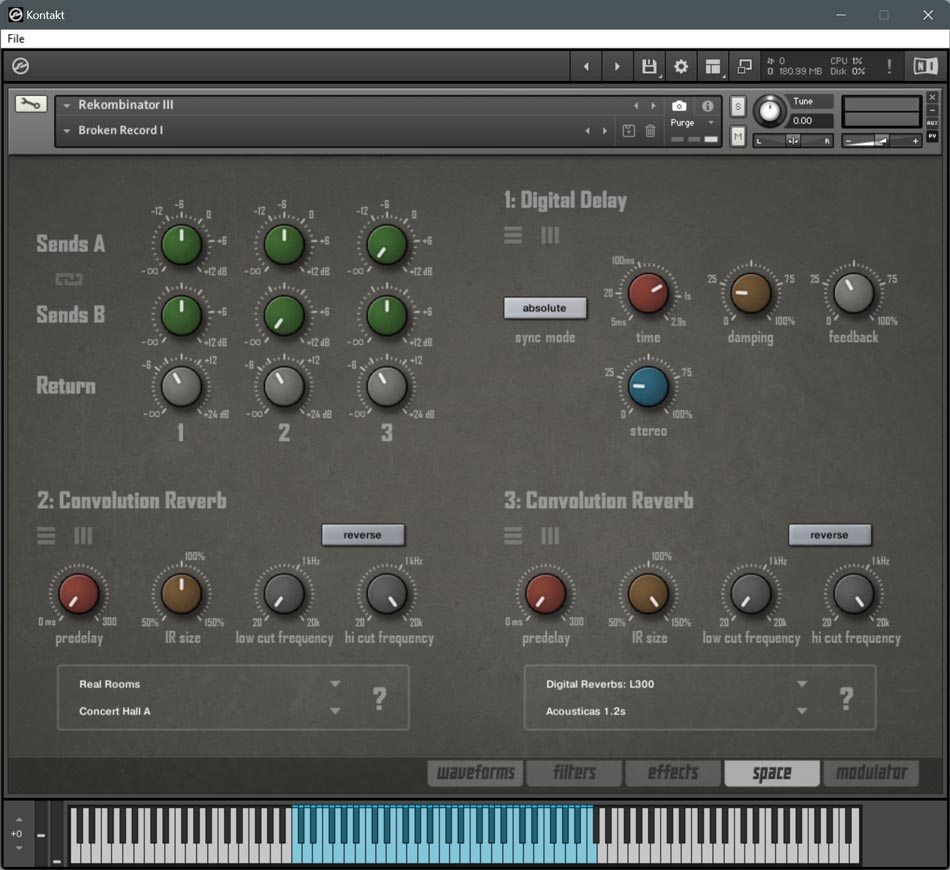Show instrument info icon
Screen dimensions: 950x870
click(x=708, y=106)
